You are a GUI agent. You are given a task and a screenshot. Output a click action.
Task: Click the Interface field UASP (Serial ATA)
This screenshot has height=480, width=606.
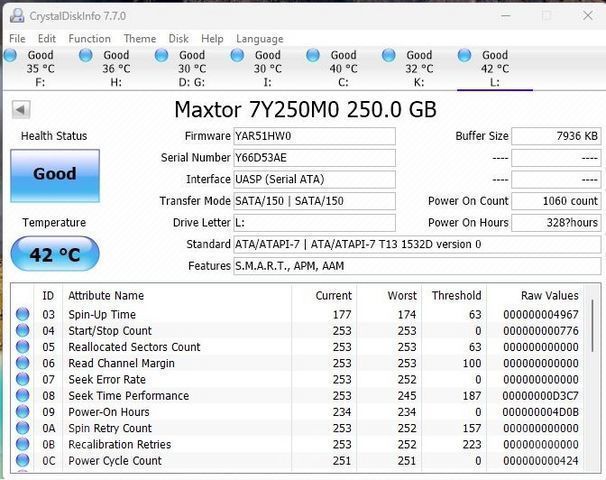point(314,179)
